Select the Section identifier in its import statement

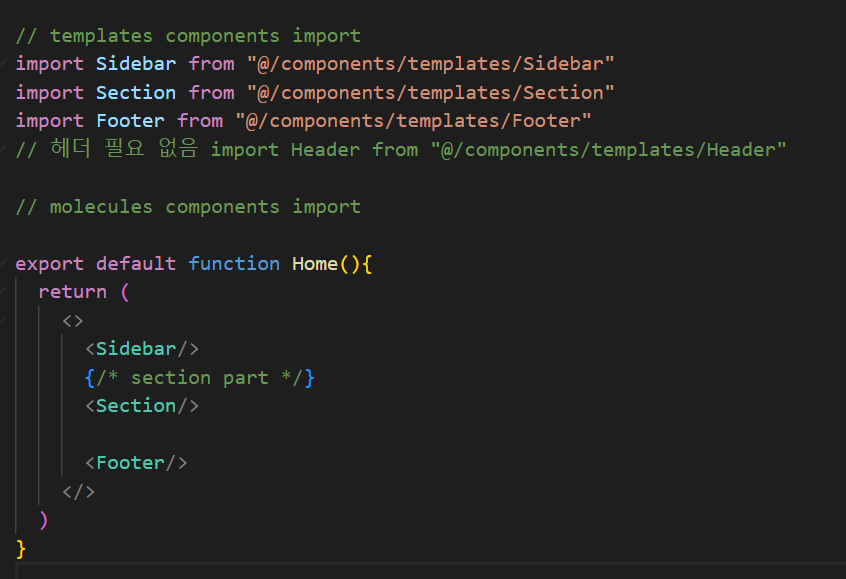click(136, 93)
